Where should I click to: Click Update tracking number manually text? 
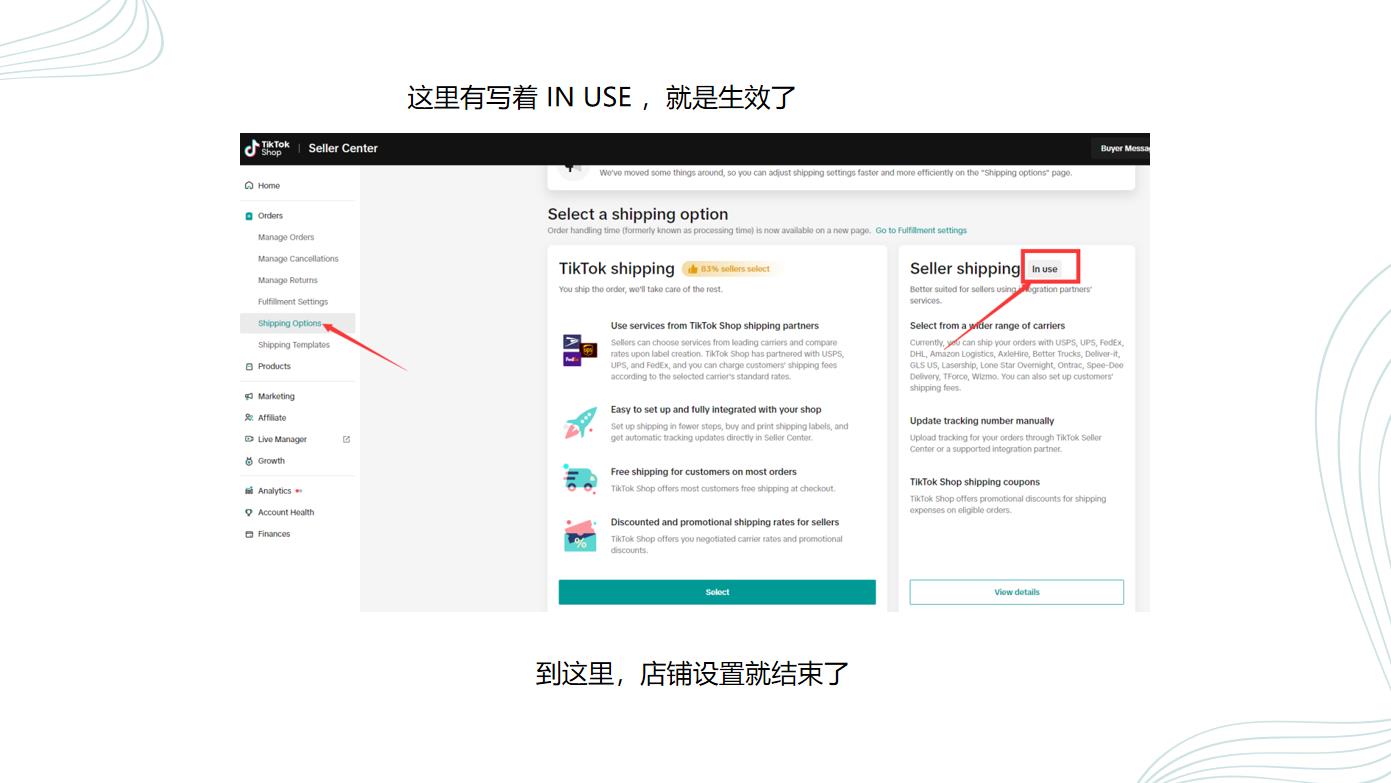(x=982, y=421)
